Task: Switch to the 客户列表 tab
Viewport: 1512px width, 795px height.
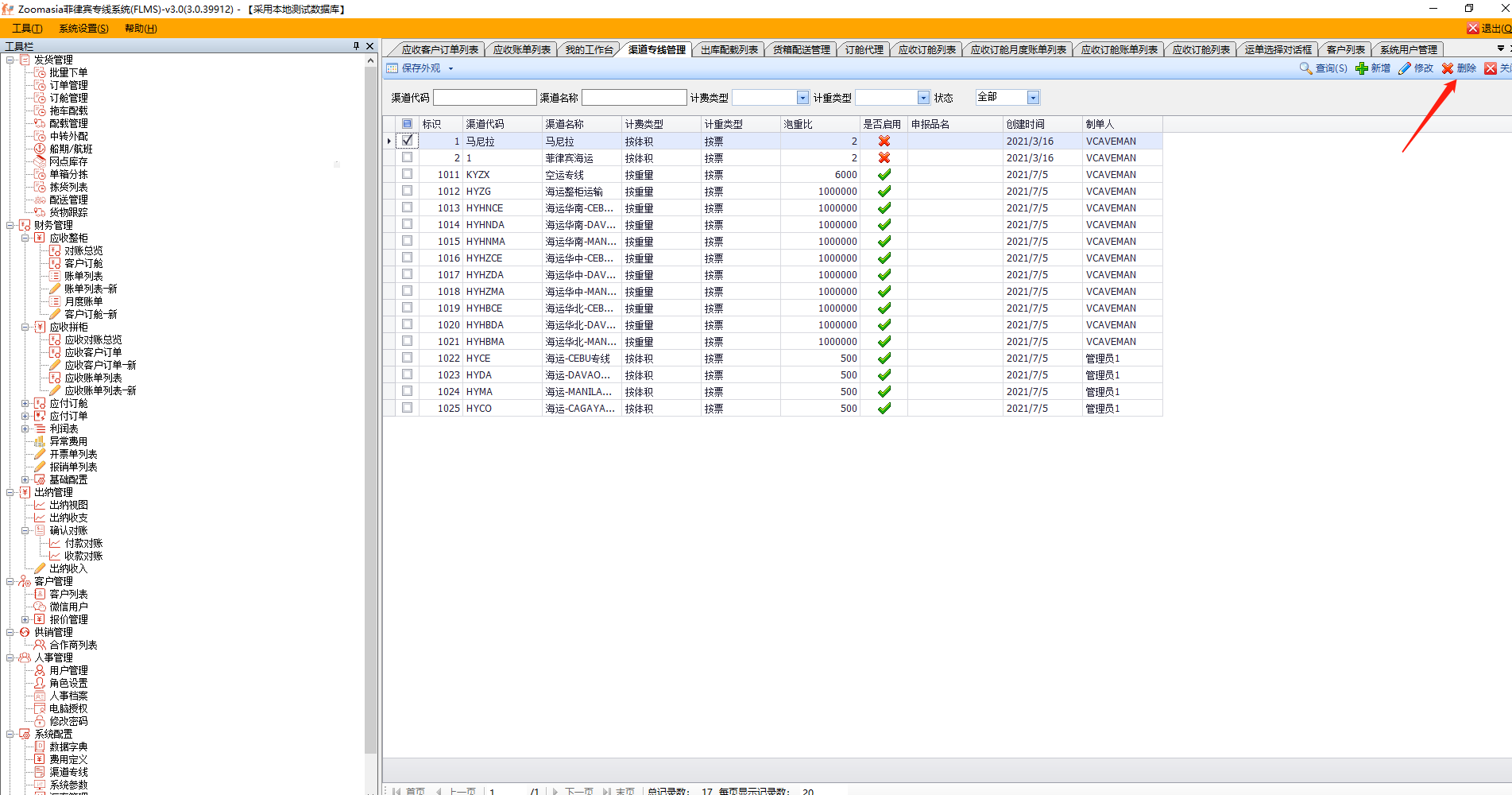Action: pos(1345,50)
